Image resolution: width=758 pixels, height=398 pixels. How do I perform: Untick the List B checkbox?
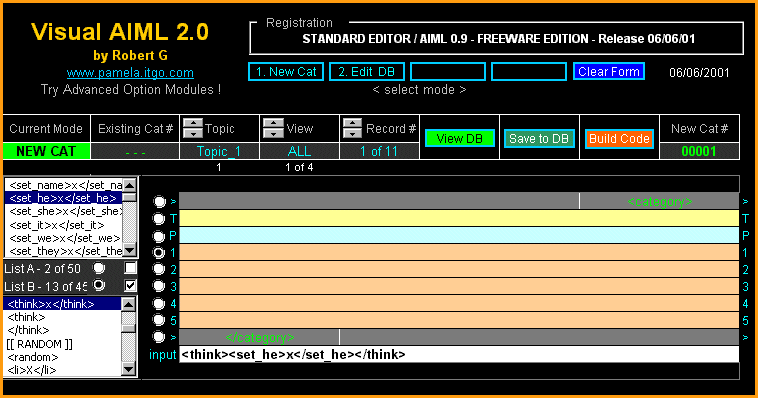click(130, 285)
